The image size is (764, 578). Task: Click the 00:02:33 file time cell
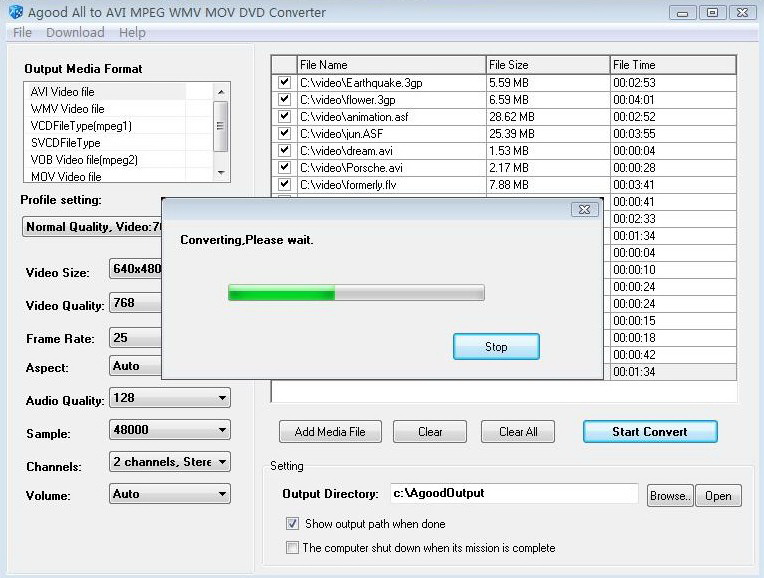pyautogui.click(x=673, y=219)
